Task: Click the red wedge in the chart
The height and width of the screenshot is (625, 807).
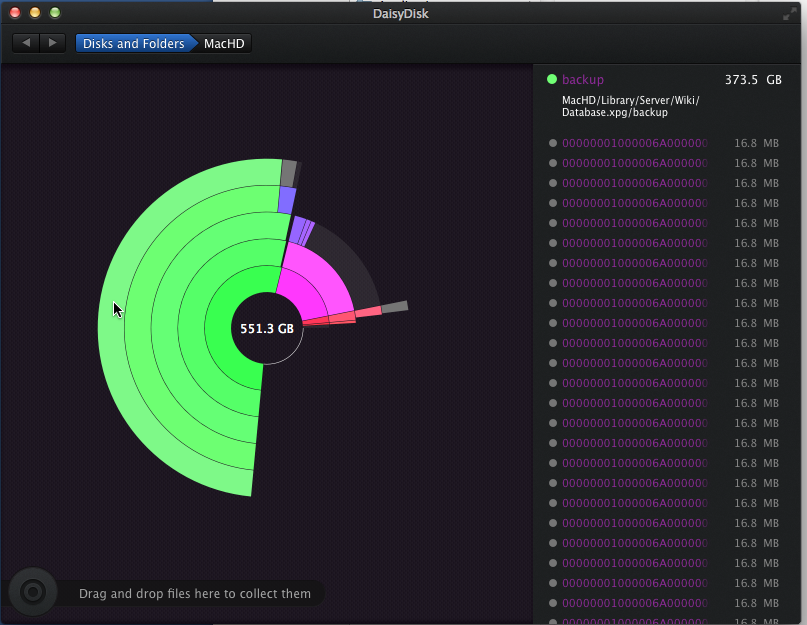Action: pos(342,317)
